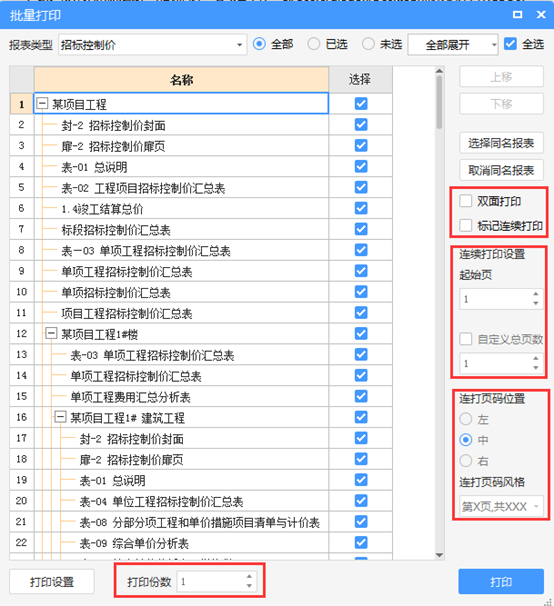This screenshot has height=606, width=554.
Task: Select the 未选 radio button
Action: [368, 44]
